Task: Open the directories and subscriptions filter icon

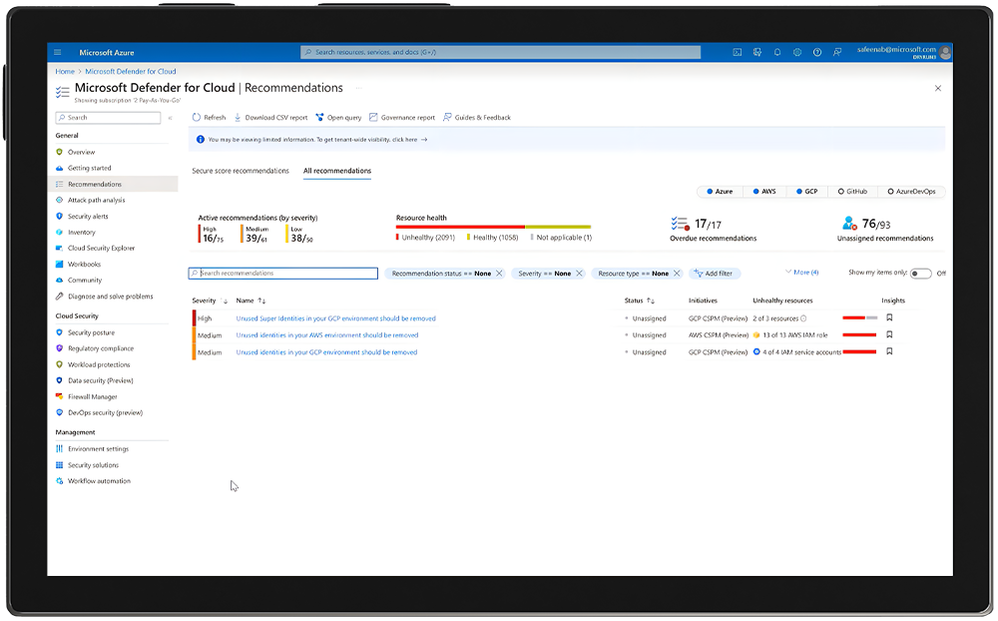Action: coord(757,52)
